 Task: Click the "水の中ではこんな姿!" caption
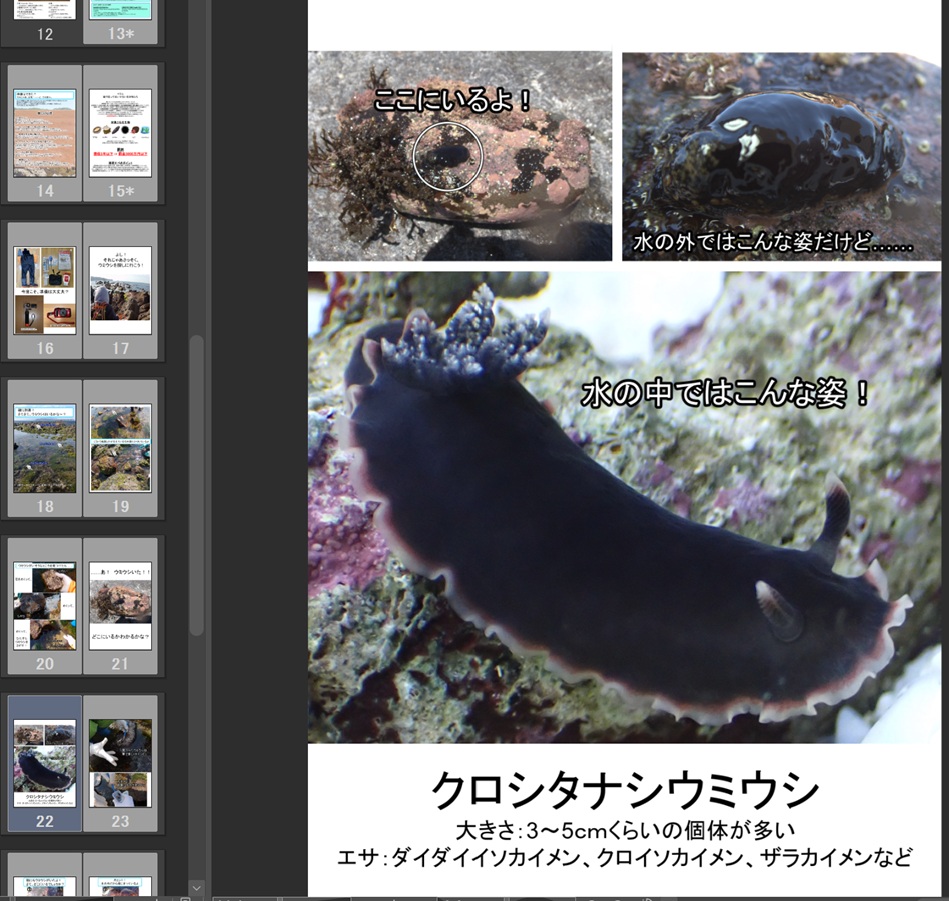[x=725, y=394]
